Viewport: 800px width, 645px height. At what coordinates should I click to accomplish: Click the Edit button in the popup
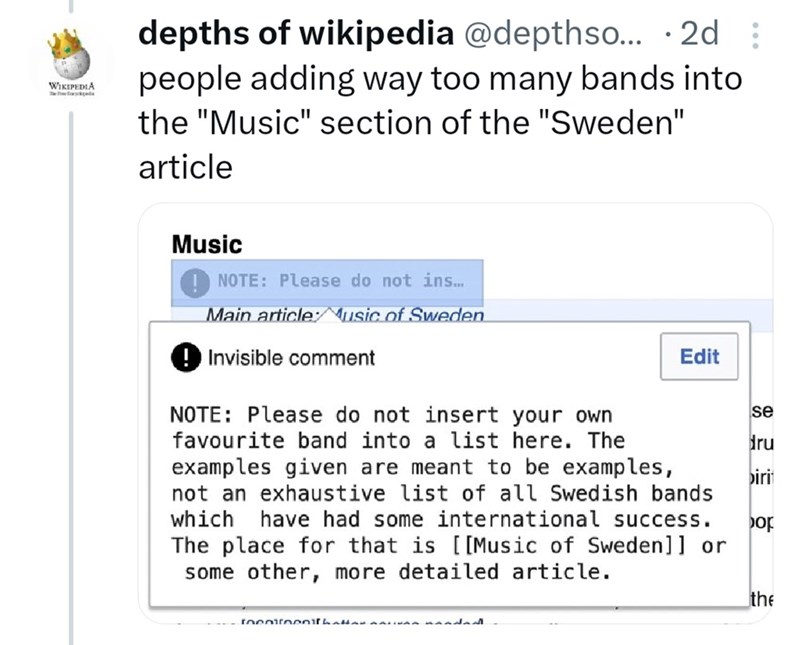pos(699,356)
